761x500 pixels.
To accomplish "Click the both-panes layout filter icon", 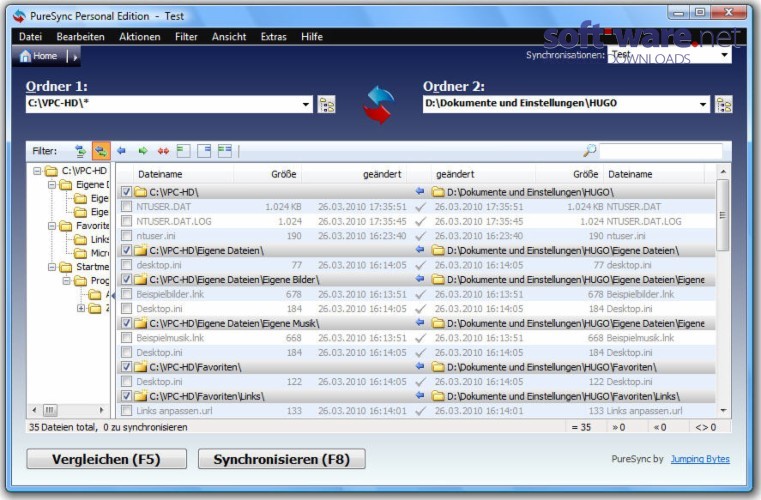I will coord(225,151).
